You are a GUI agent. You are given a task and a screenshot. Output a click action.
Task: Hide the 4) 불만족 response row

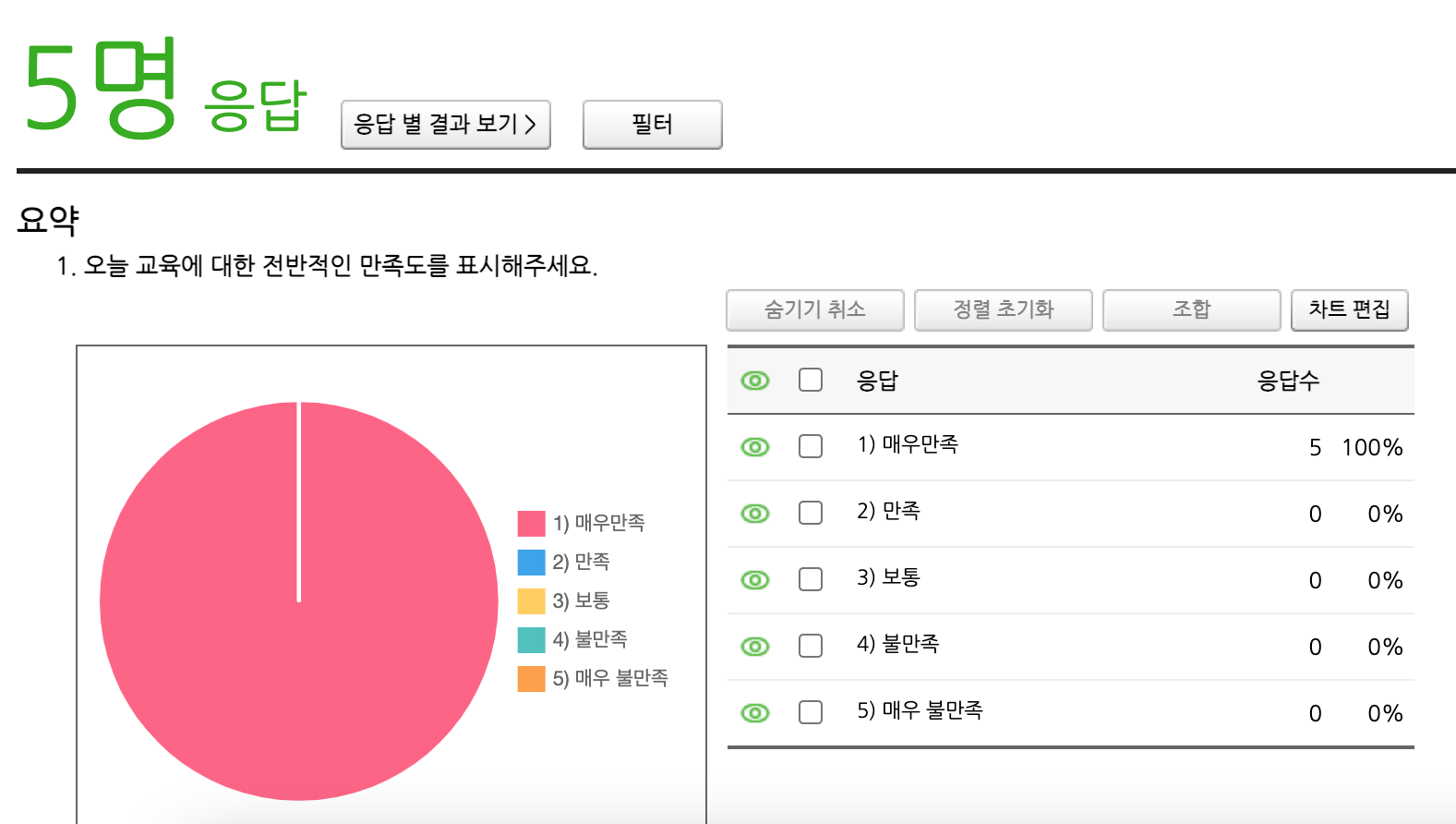[755, 647]
